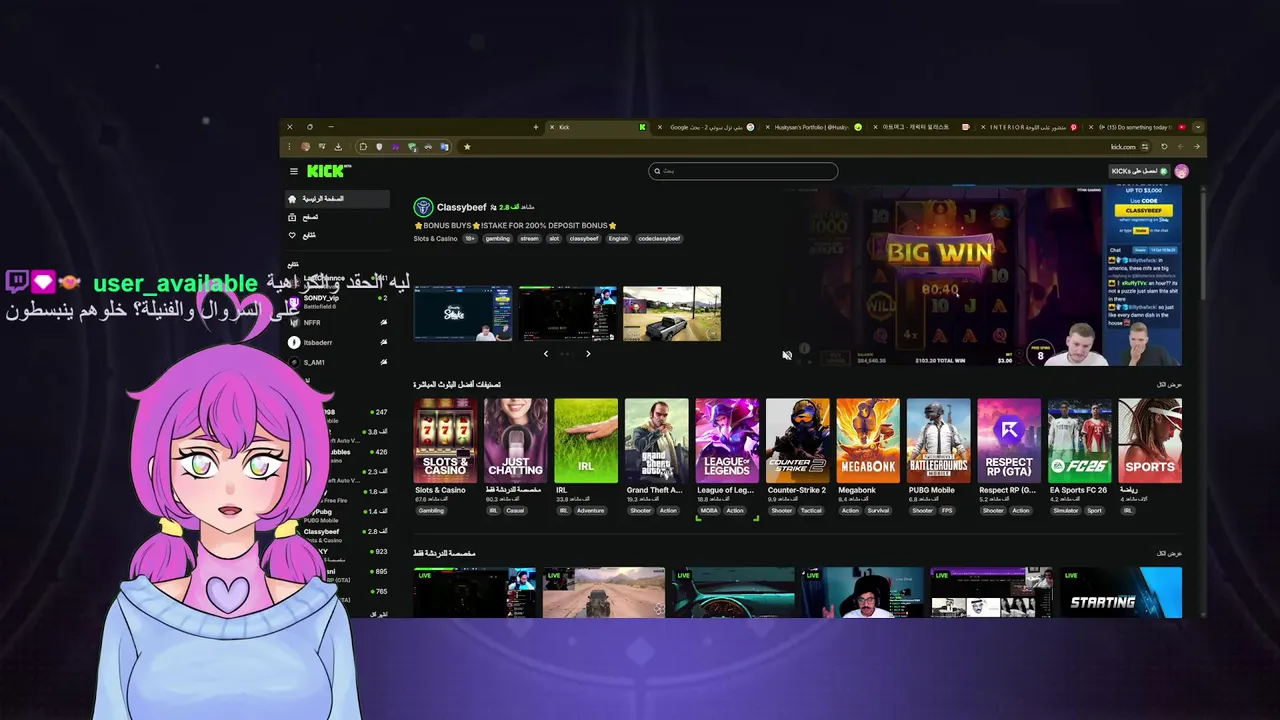Click the MOBA tag under League of Legends

709,511
